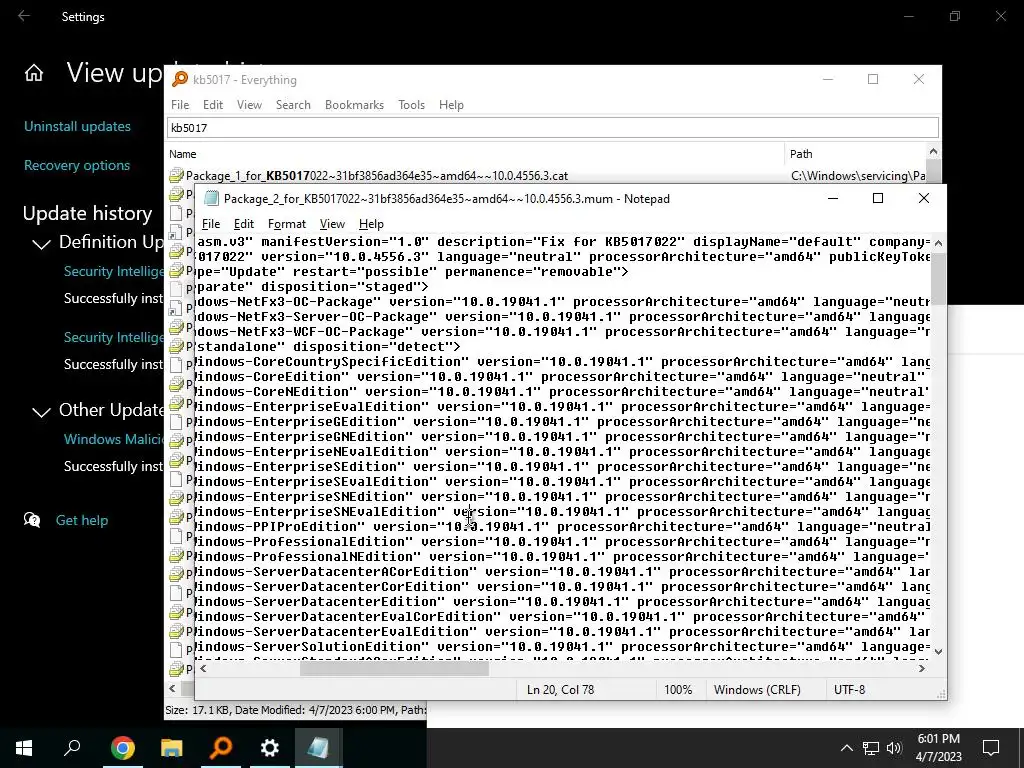Image resolution: width=1024 pixels, height=768 pixels.
Task: Open the clock showing 6:01 PM
Action: coord(938,748)
